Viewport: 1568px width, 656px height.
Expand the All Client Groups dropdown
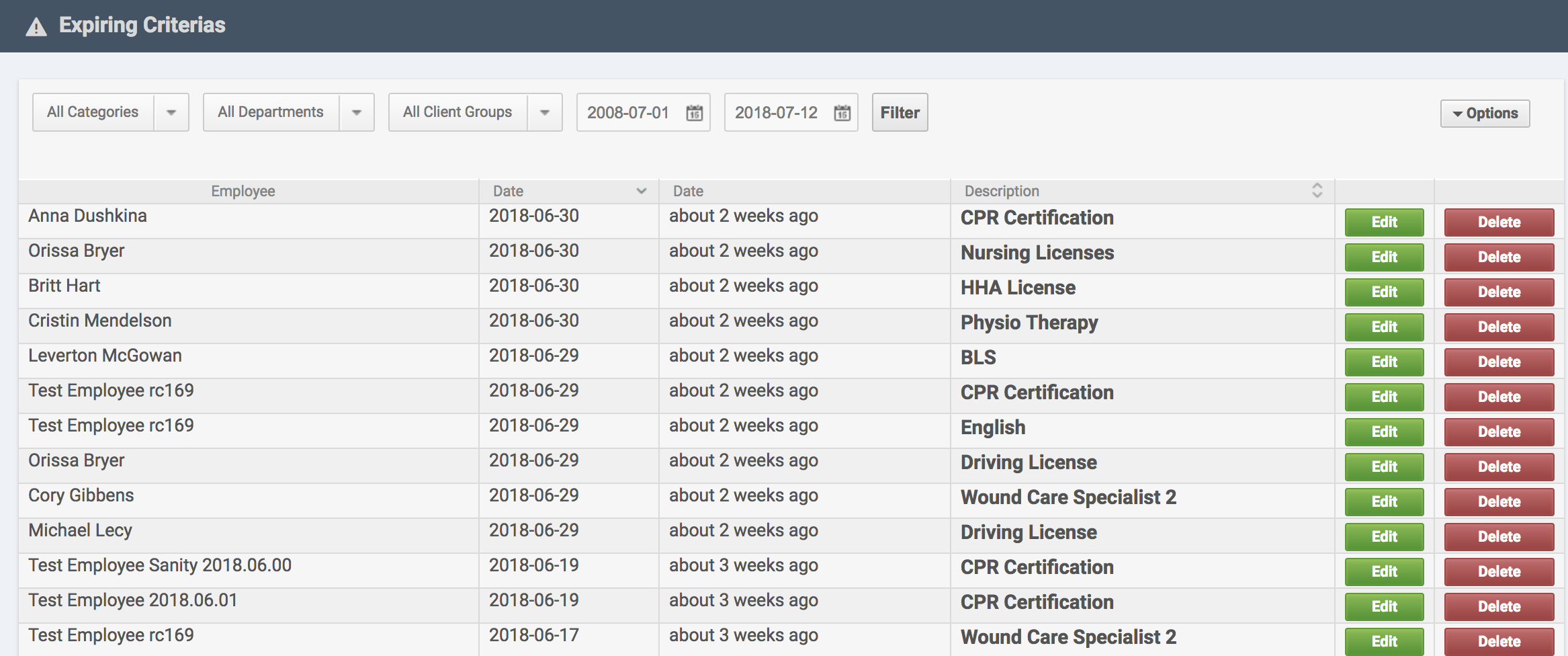545,112
